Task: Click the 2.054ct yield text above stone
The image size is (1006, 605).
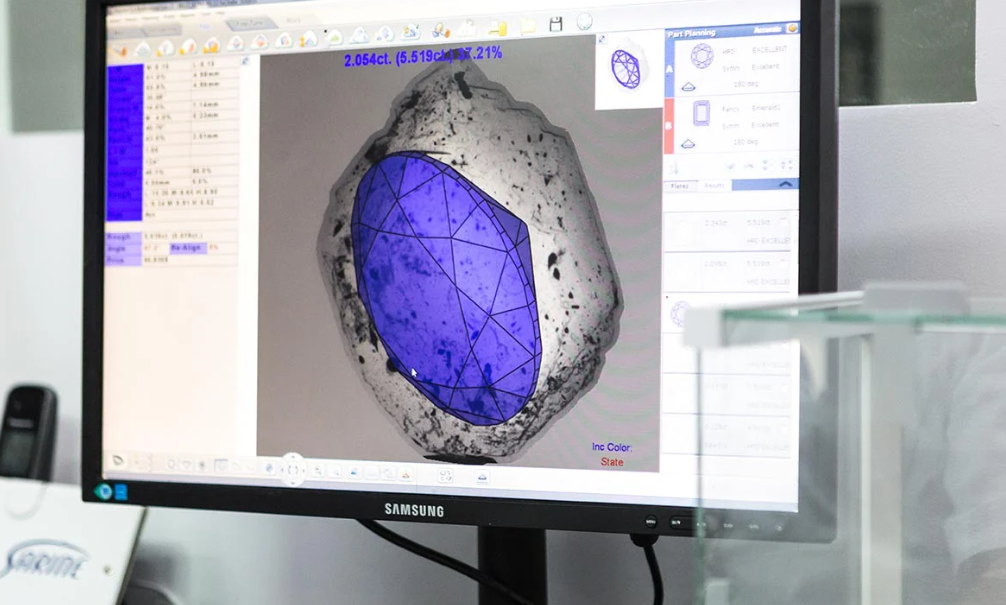Action: [x=423, y=57]
